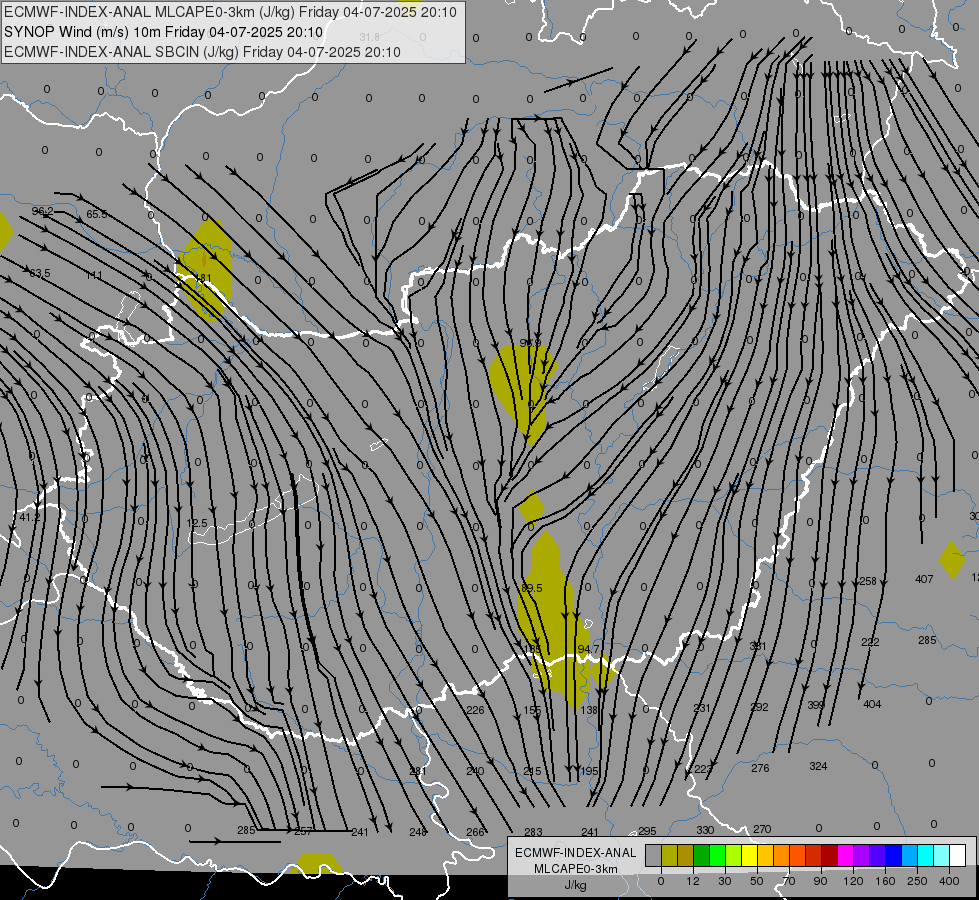Click map value 89.5
The image size is (979, 900).
click(531, 588)
